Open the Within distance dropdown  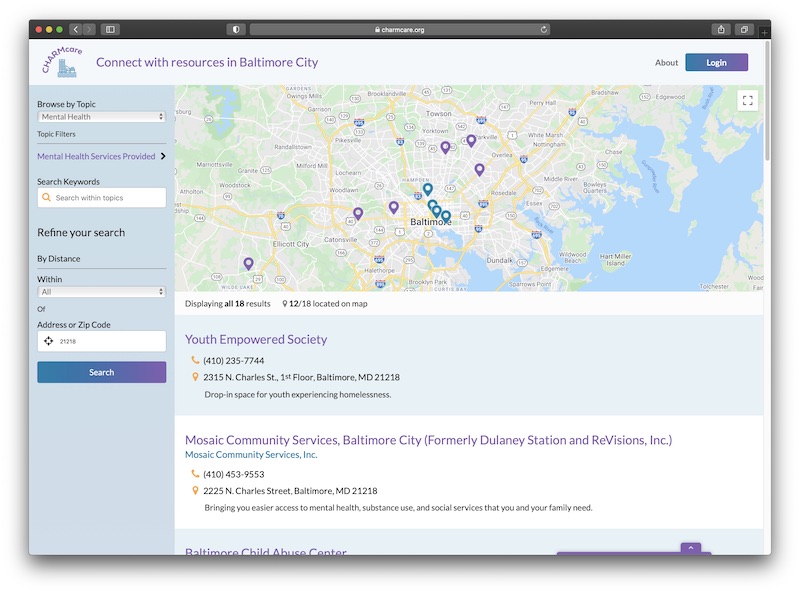[x=101, y=292]
